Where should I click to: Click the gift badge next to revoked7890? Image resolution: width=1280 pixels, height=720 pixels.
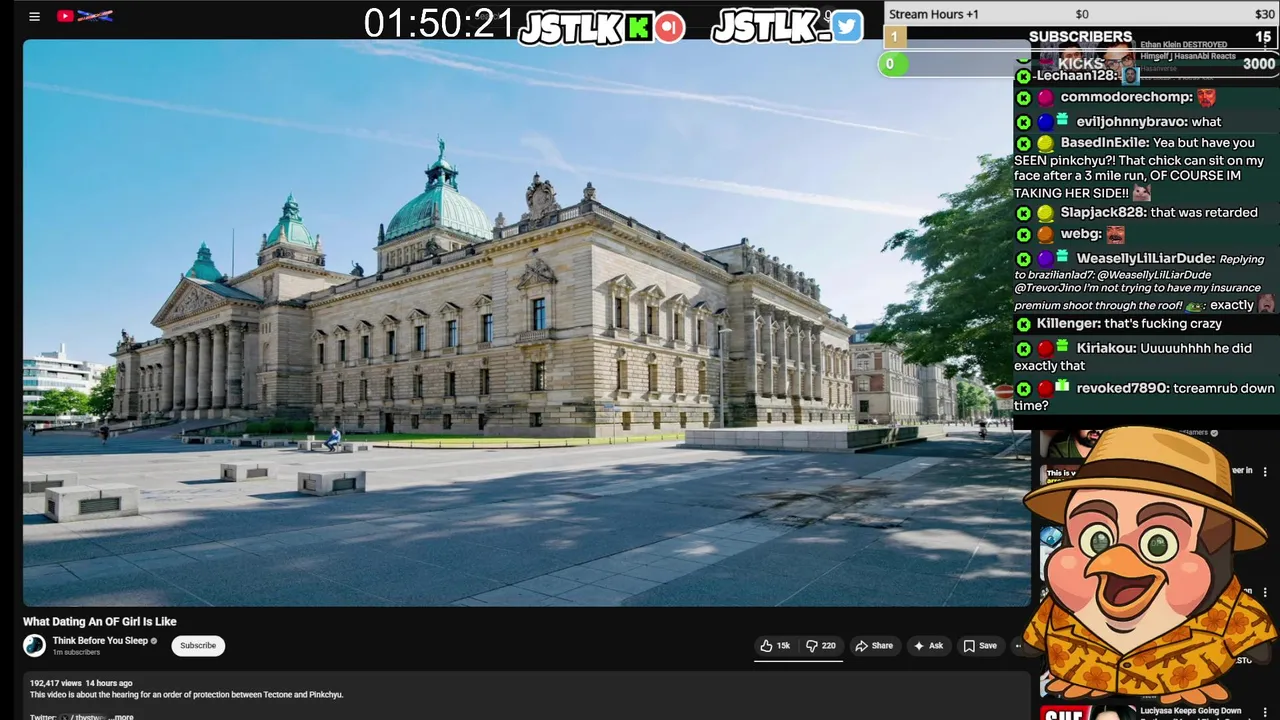(1063, 386)
